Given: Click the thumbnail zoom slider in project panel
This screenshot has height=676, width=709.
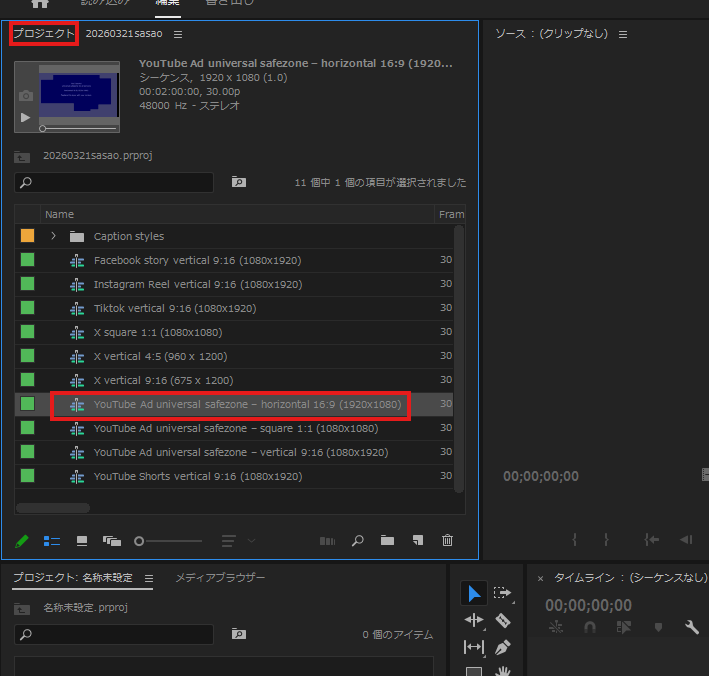Looking at the screenshot, I should [140, 541].
